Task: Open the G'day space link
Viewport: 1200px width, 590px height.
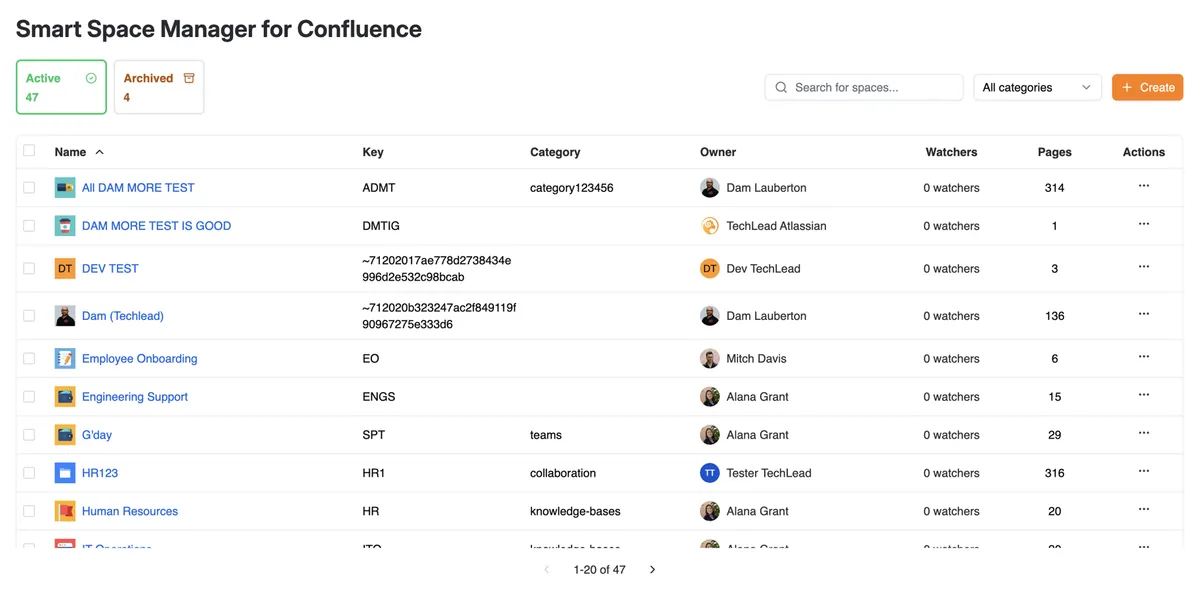Action: point(97,434)
